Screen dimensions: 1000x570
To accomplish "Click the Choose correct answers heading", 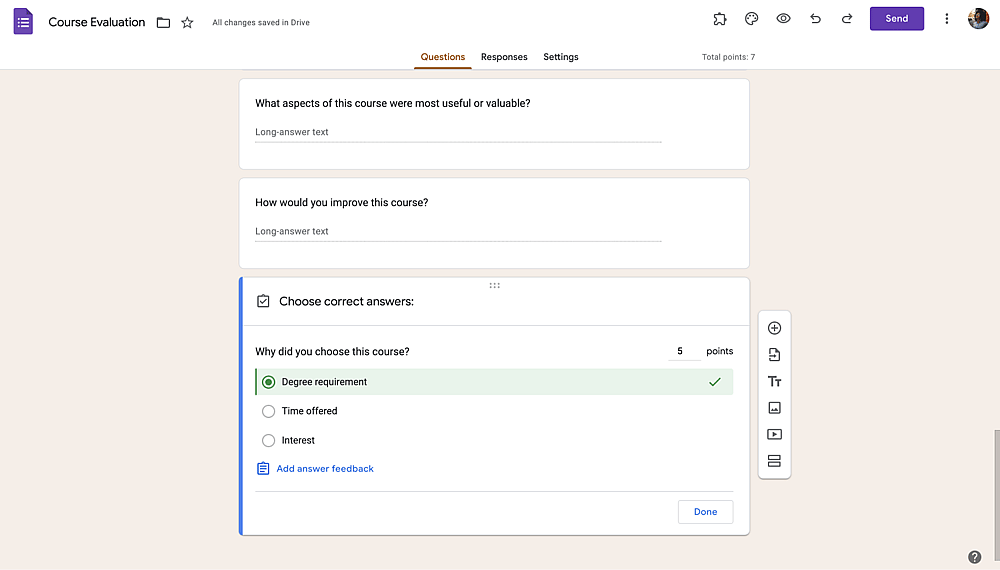I will 346,302.
